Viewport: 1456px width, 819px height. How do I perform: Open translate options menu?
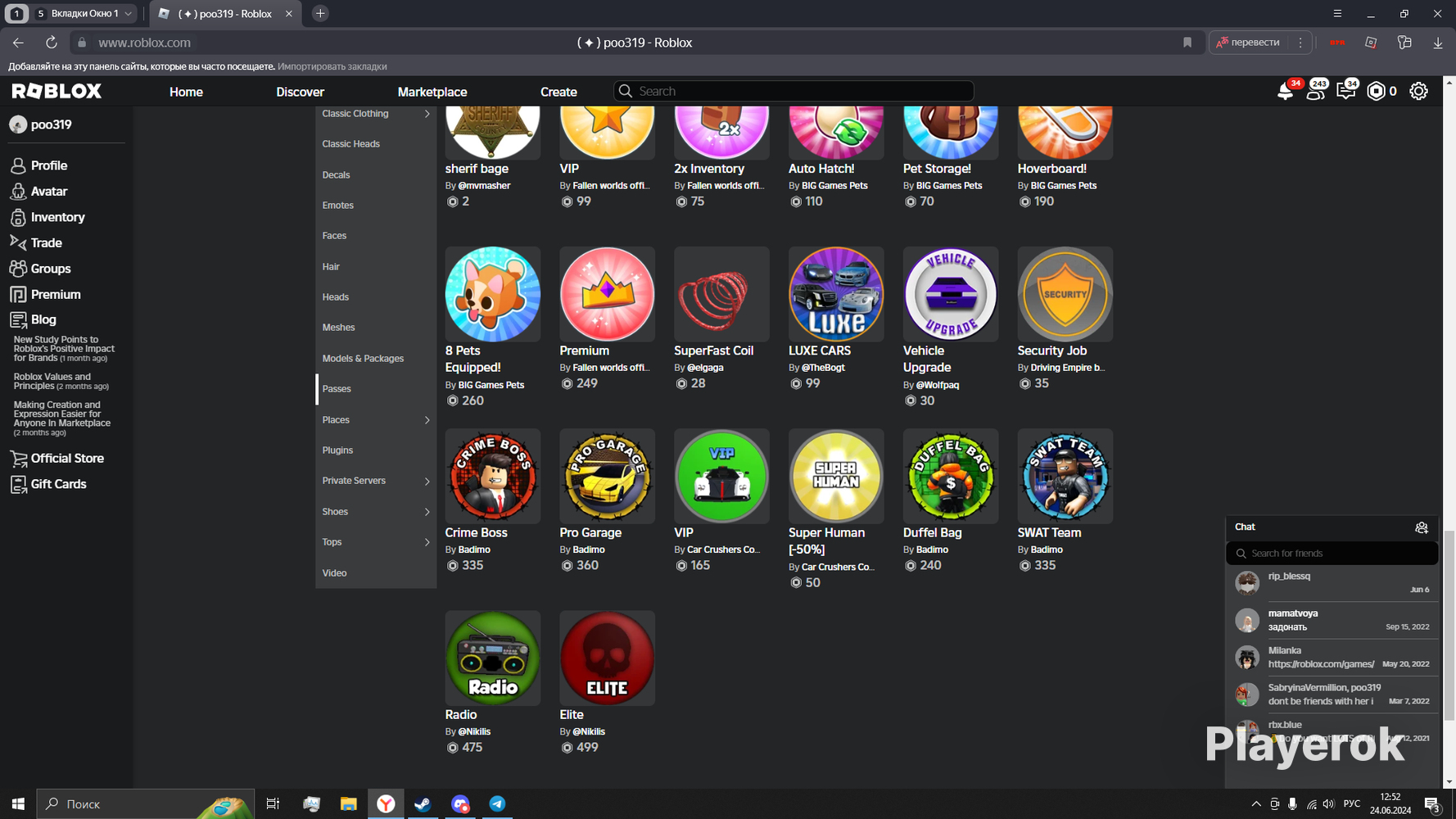[x=1300, y=43]
